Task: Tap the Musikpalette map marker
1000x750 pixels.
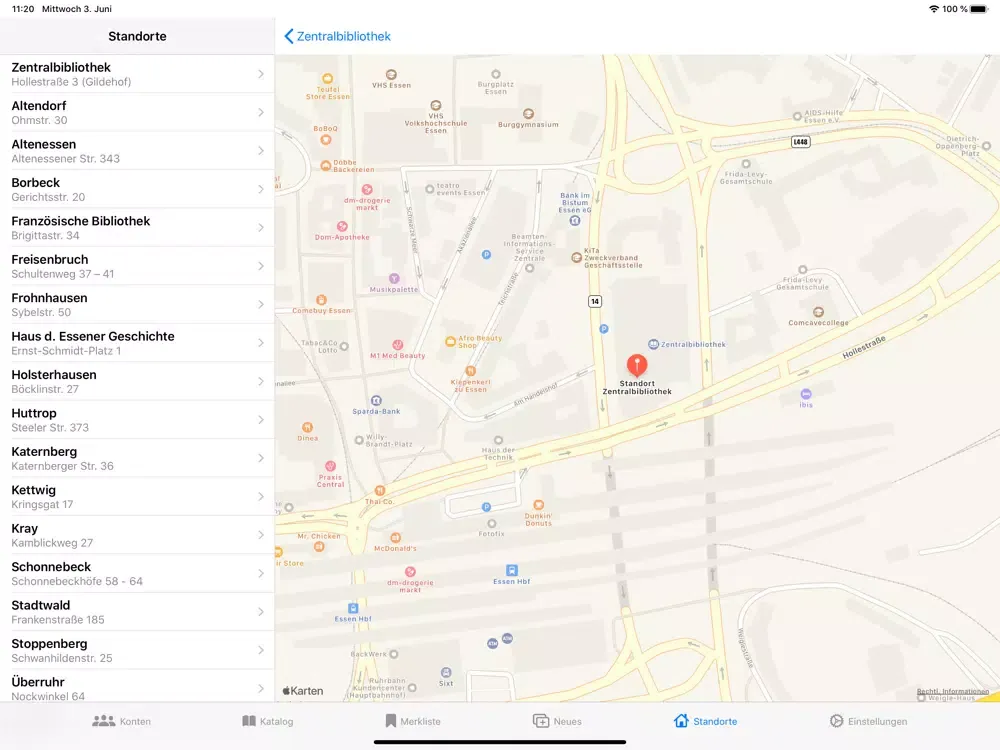Action: point(394,279)
